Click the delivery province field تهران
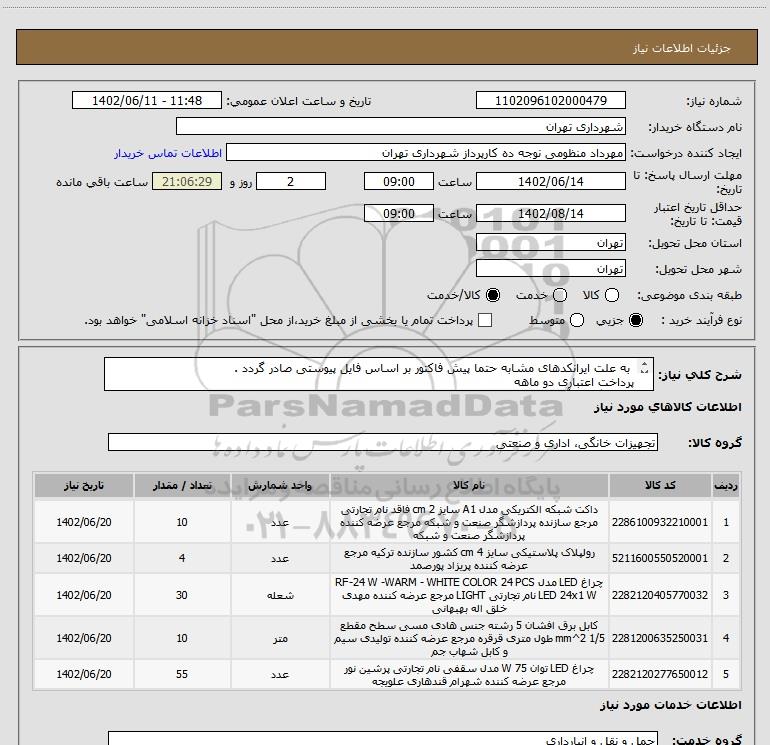Screen dimensions: 770x745 pos(550,243)
